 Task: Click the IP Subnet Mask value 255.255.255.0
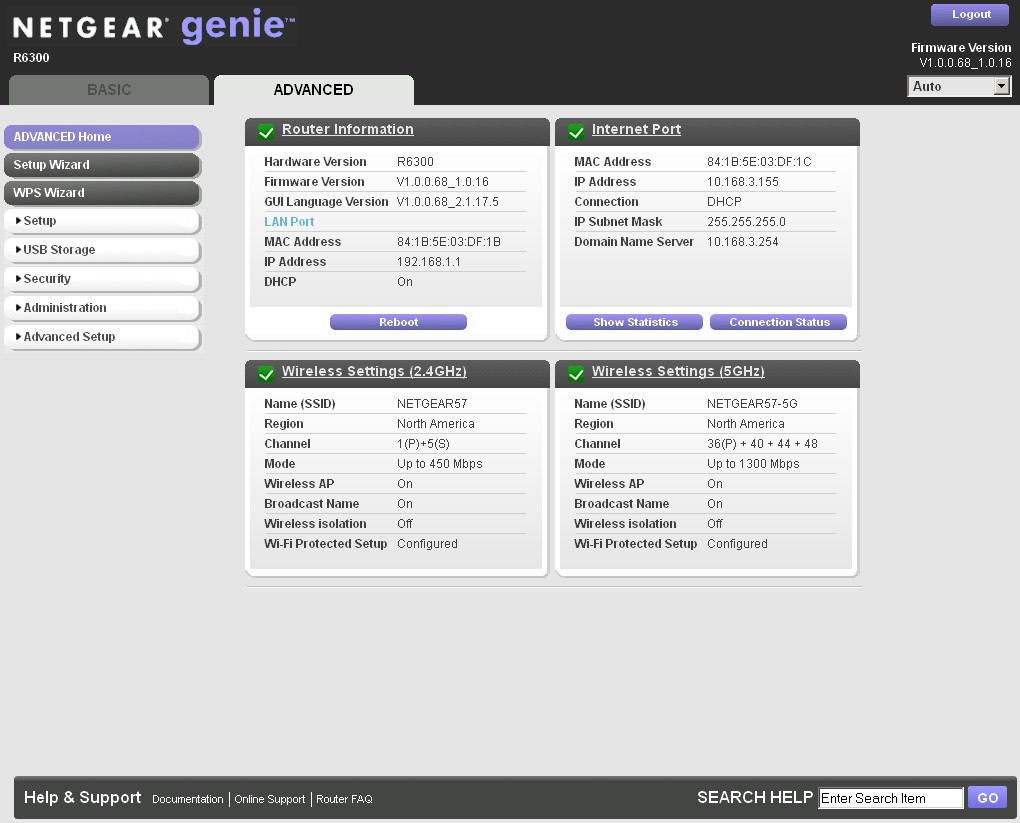[746, 222]
